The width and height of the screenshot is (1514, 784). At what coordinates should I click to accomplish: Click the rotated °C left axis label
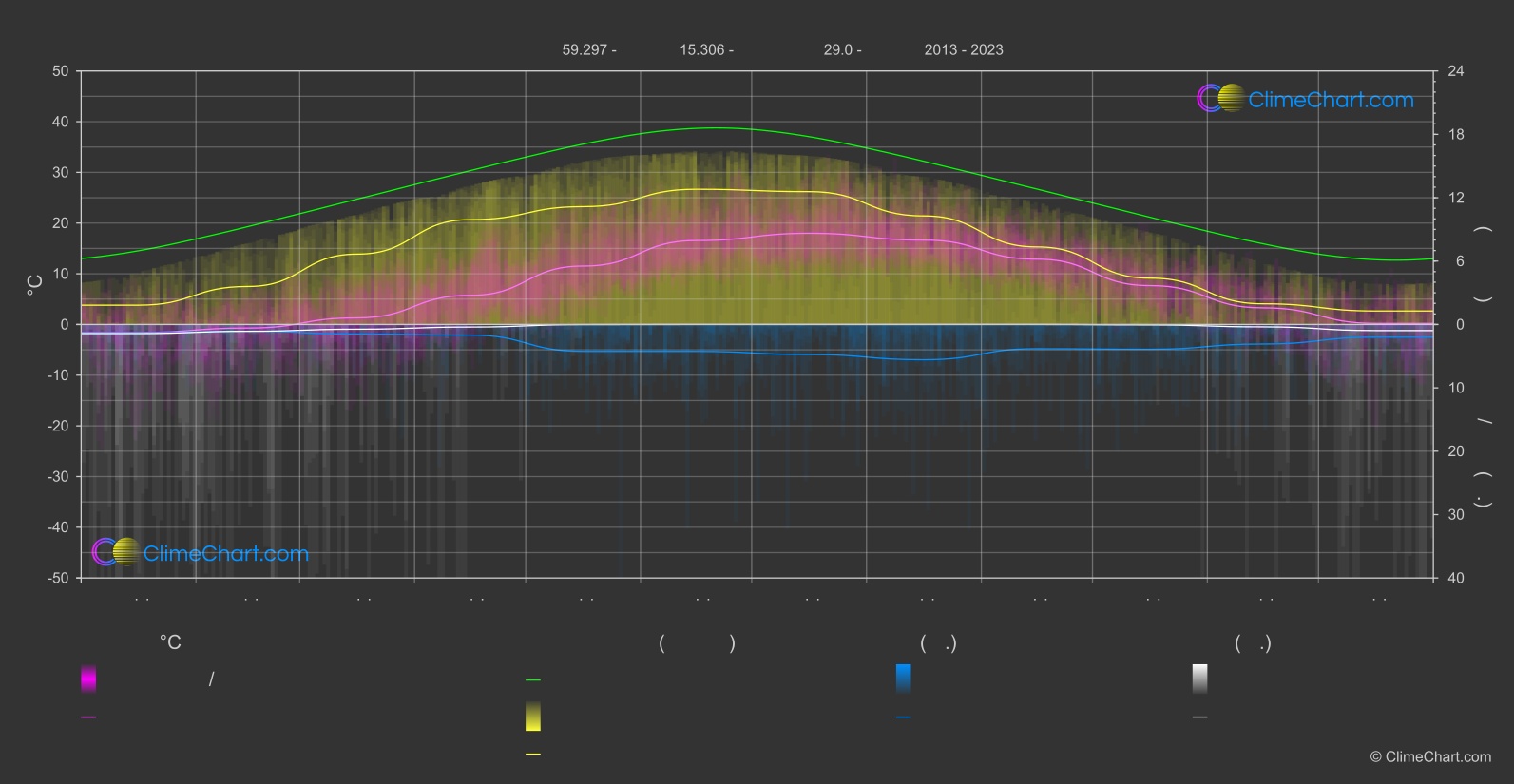pos(35,285)
